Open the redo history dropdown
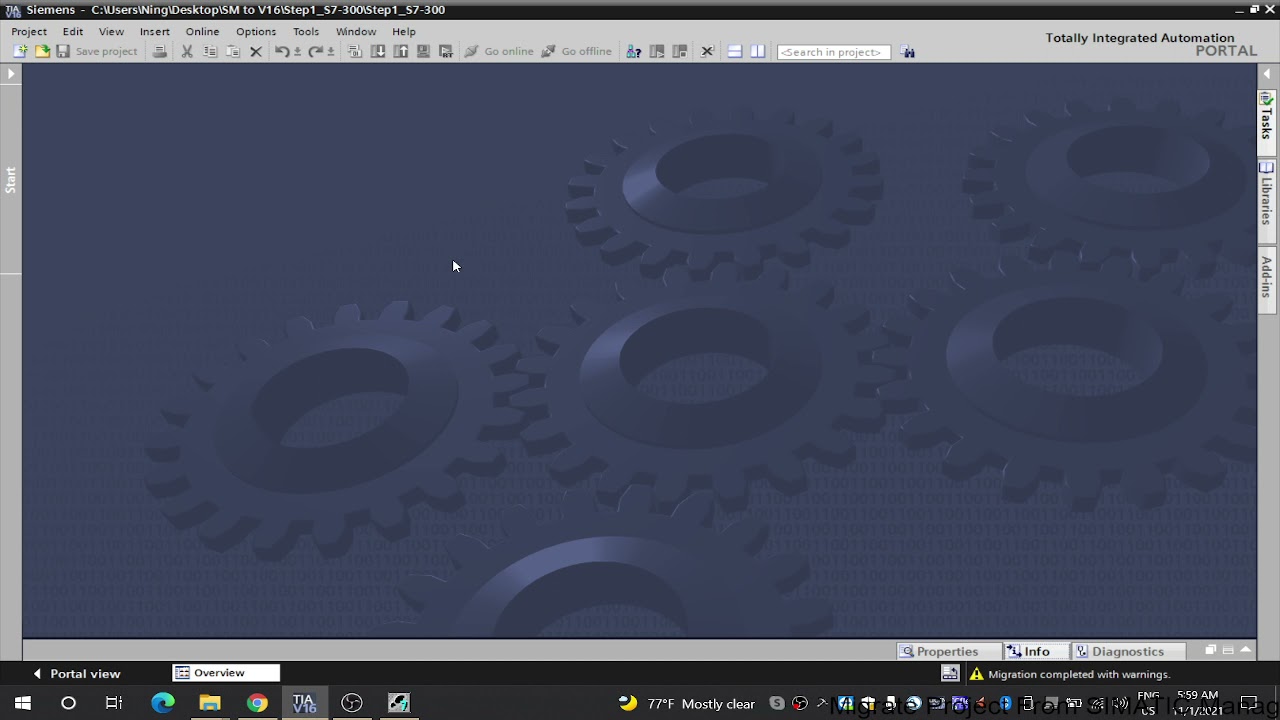 click(x=331, y=52)
